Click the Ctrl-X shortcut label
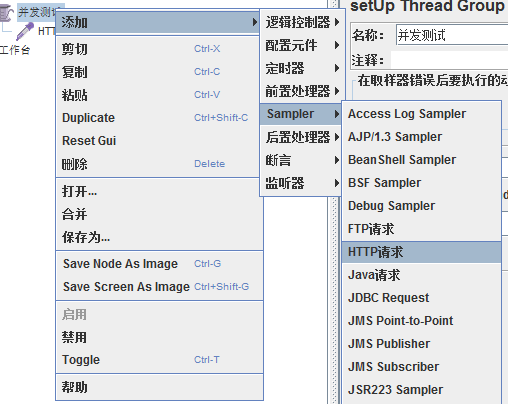The height and width of the screenshot is (404, 508). (x=207, y=49)
